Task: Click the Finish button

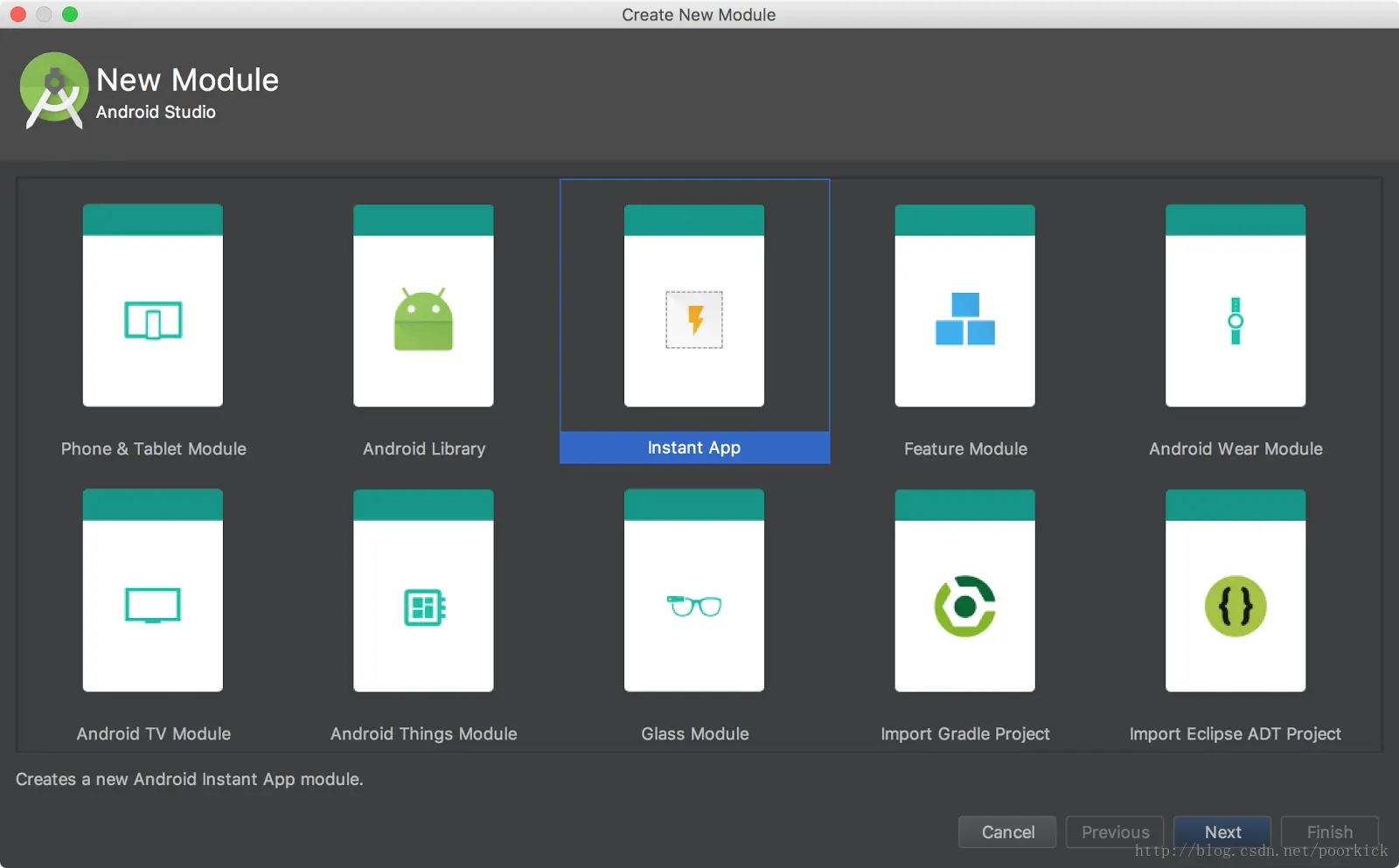Action: coord(1330,832)
